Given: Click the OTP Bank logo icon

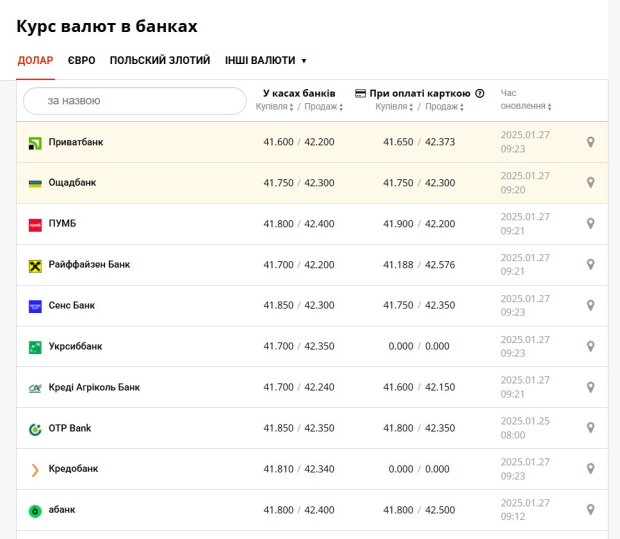Looking at the screenshot, I should [x=35, y=429].
